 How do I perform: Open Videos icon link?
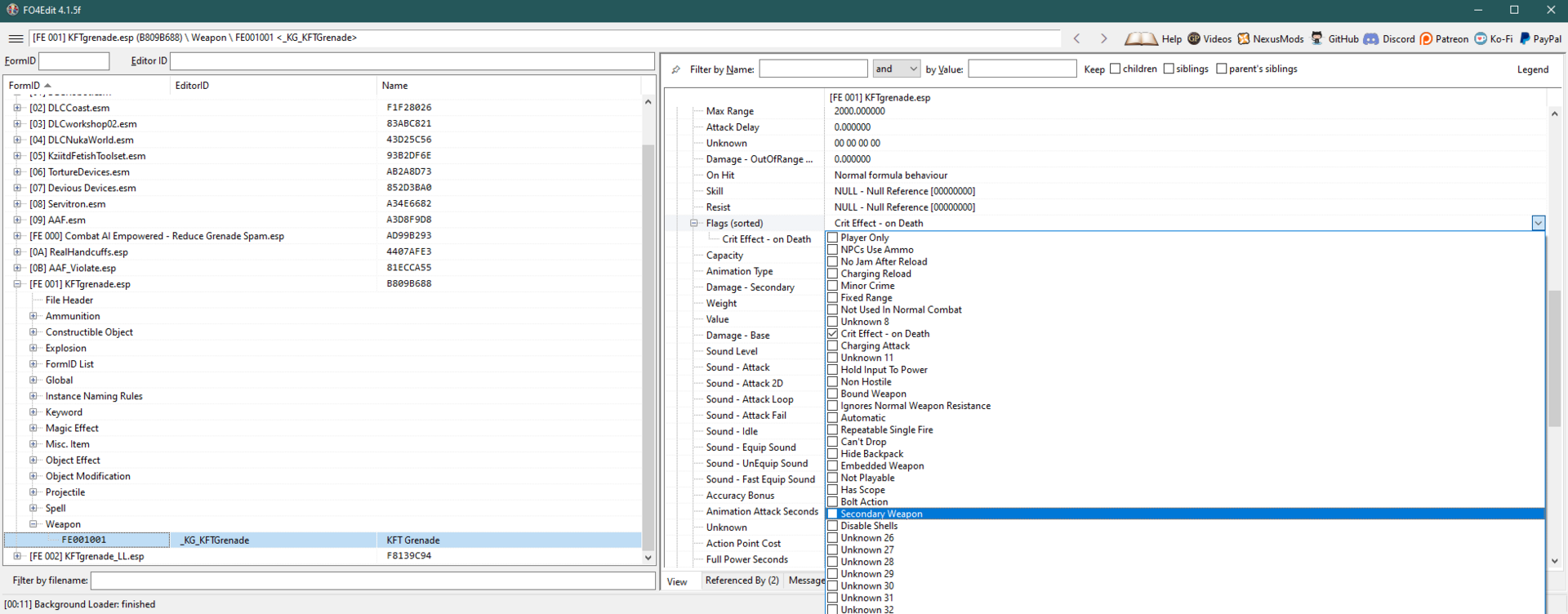click(x=1194, y=38)
